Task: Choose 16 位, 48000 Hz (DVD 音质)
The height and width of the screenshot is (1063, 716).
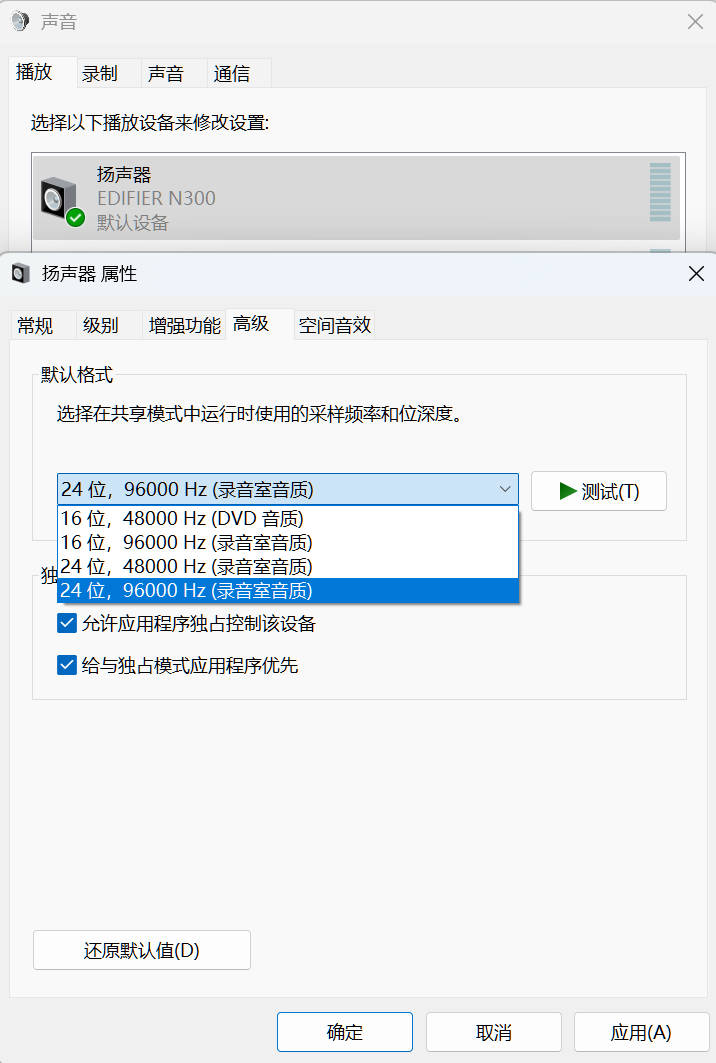Action: [288, 519]
